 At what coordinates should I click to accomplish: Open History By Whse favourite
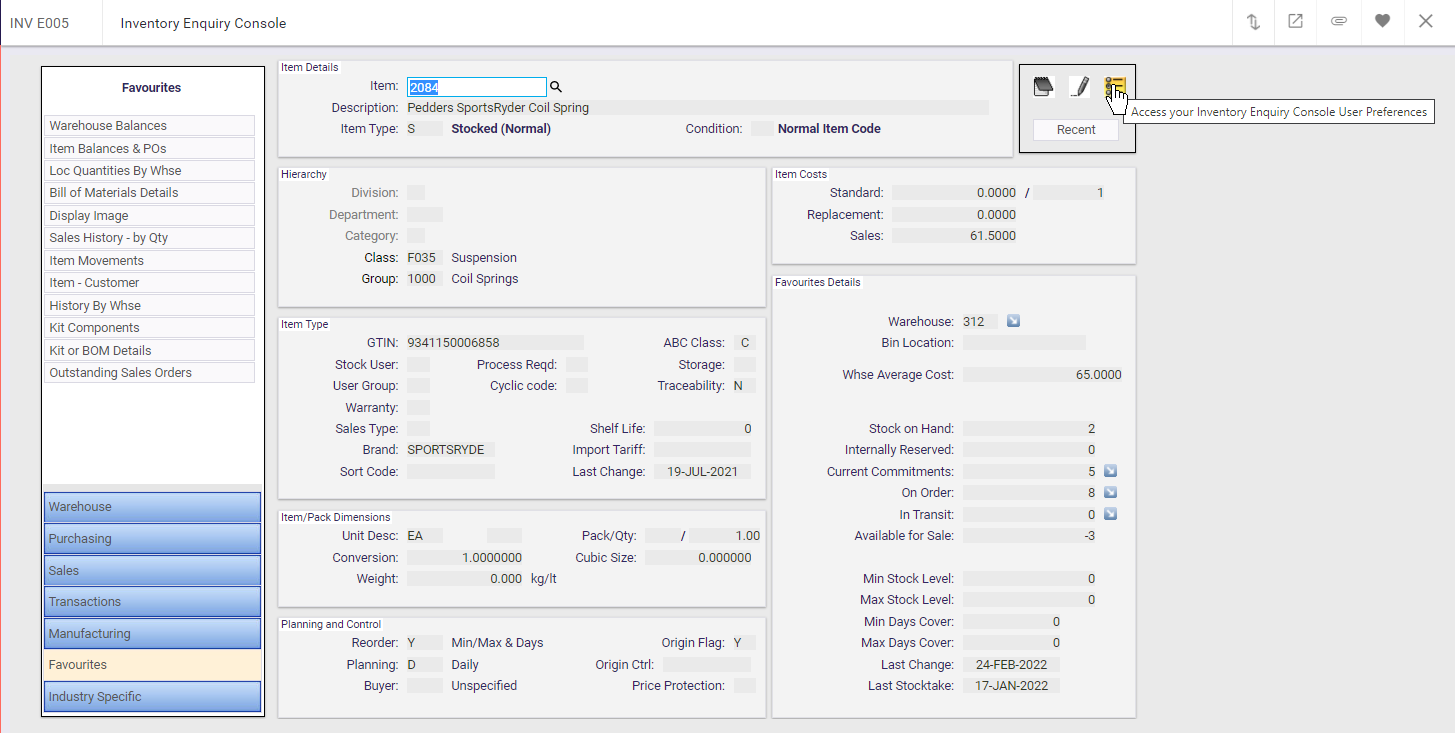point(150,305)
